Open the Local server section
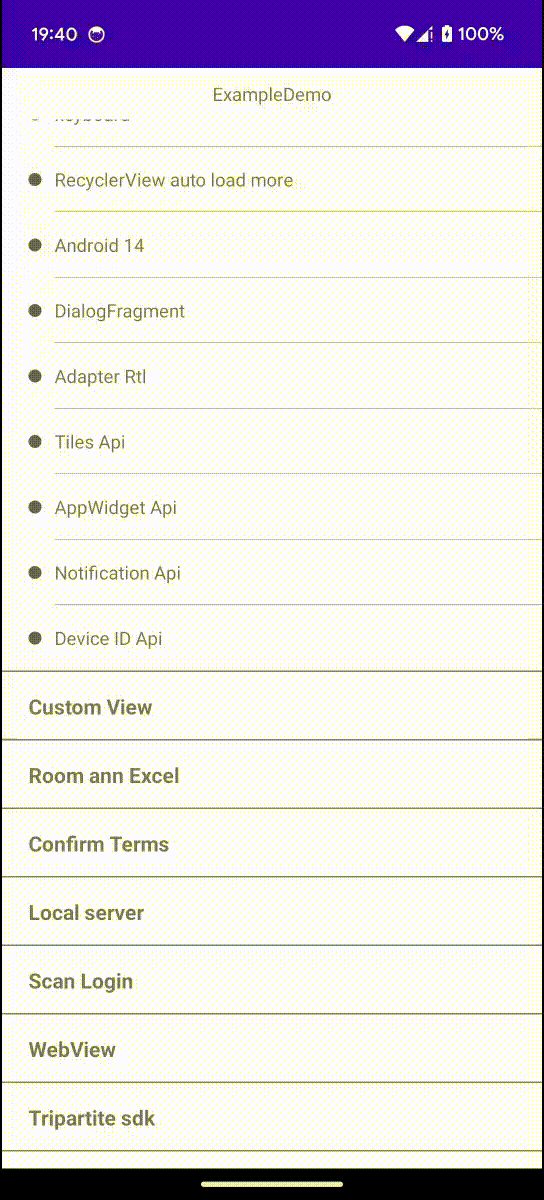 click(x=272, y=912)
